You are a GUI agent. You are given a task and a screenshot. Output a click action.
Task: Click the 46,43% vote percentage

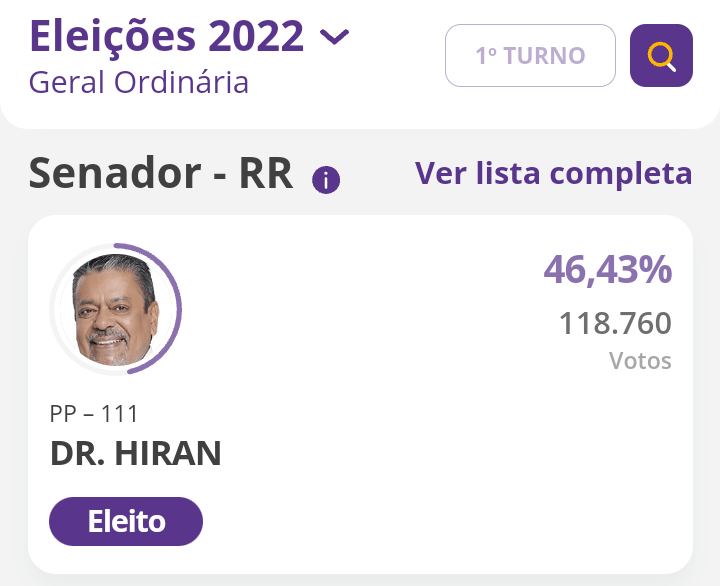pyautogui.click(x=608, y=269)
